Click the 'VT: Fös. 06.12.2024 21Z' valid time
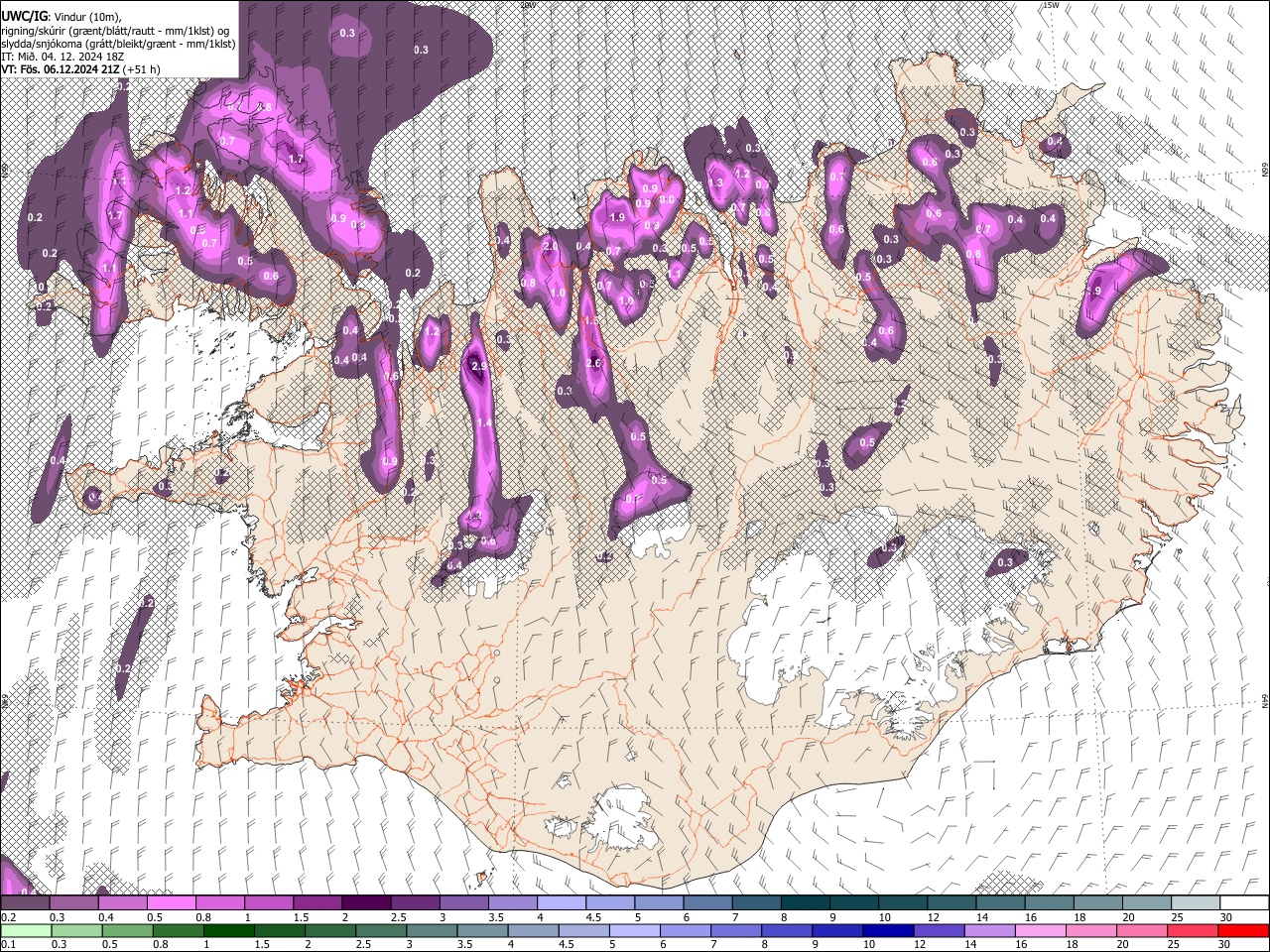This screenshot has height=952, width=1270. tap(60, 69)
